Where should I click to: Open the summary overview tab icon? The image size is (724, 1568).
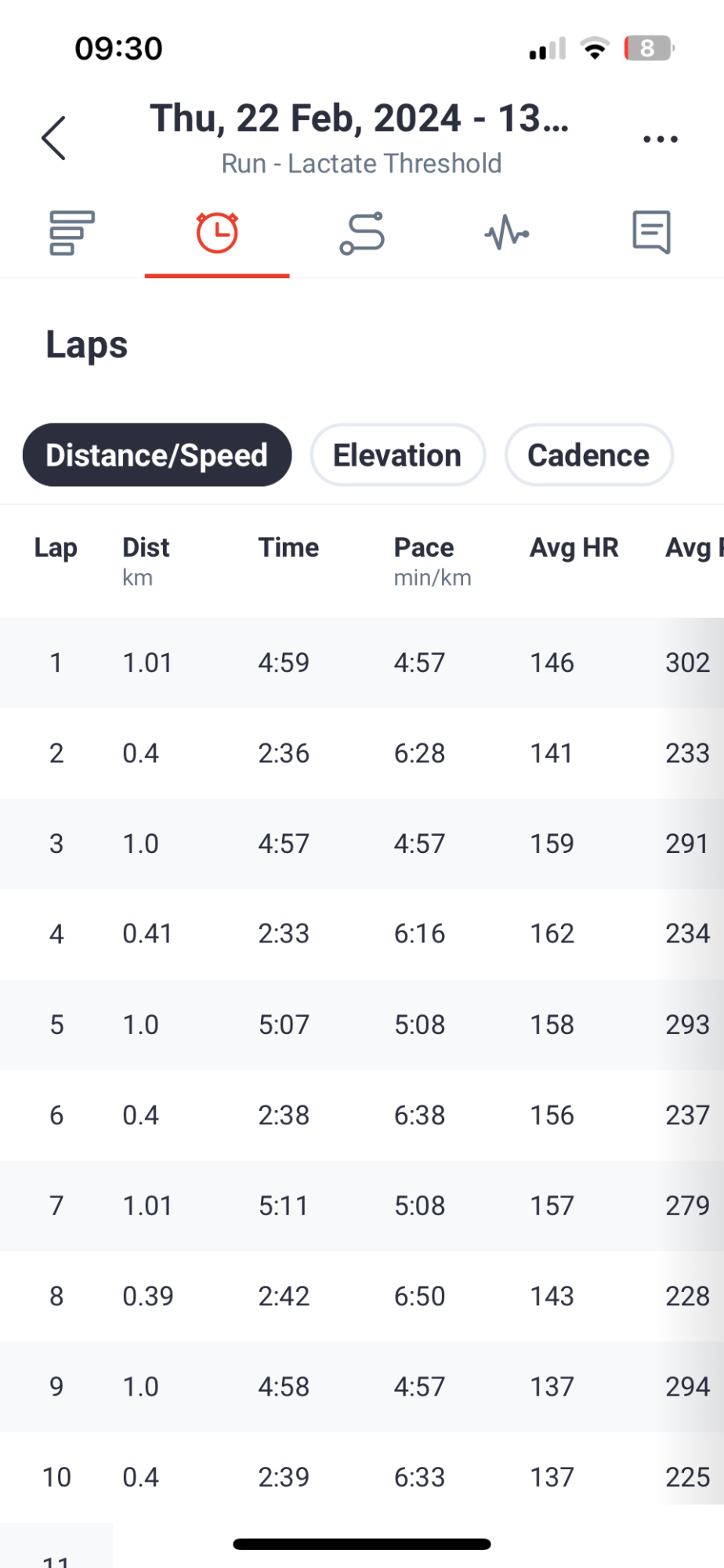pyautogui.click(x=72, y=233)
